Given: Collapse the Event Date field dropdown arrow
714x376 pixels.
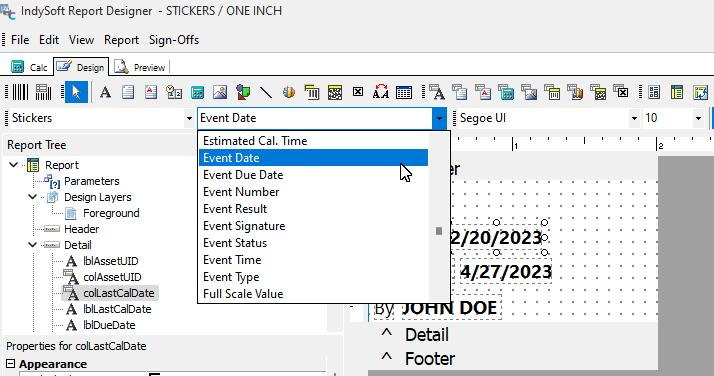Looking at the screenshot, I should (439, 118).
